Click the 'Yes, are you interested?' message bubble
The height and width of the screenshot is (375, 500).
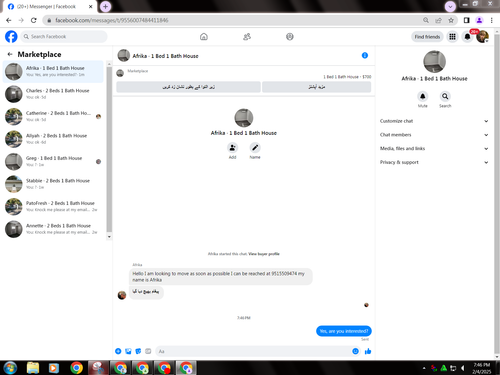point(344,331)
